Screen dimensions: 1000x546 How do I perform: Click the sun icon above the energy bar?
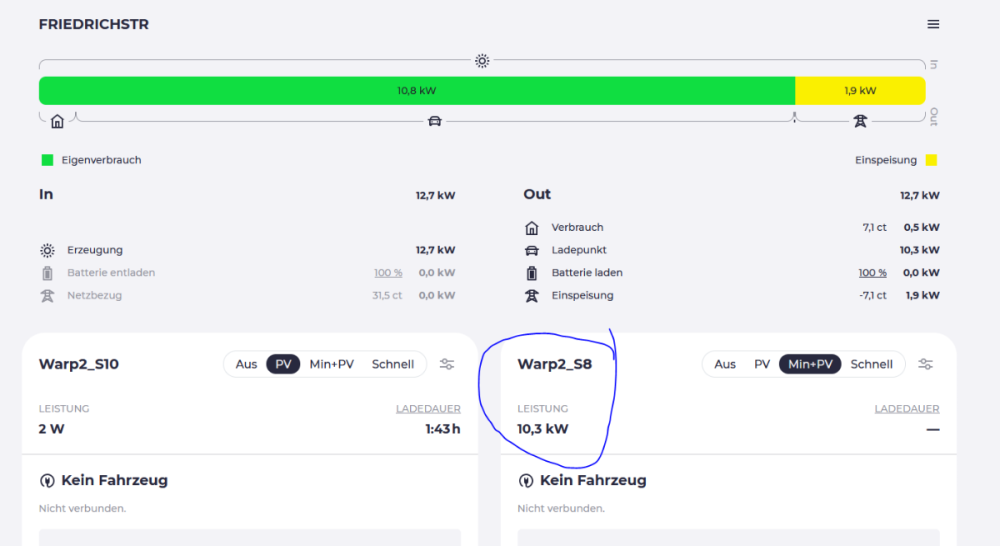click(482, 61)
